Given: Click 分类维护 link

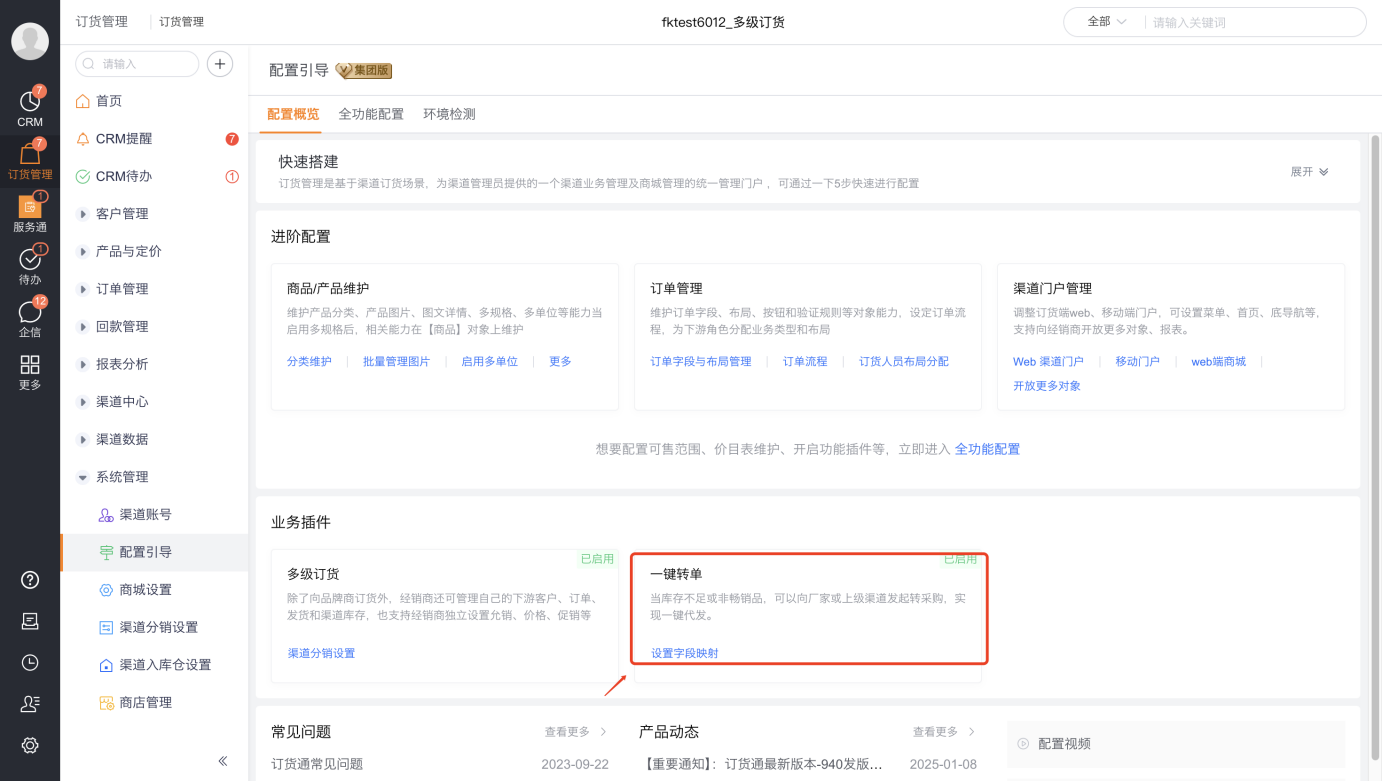Looking at the screenshot, I should (309, 362).
